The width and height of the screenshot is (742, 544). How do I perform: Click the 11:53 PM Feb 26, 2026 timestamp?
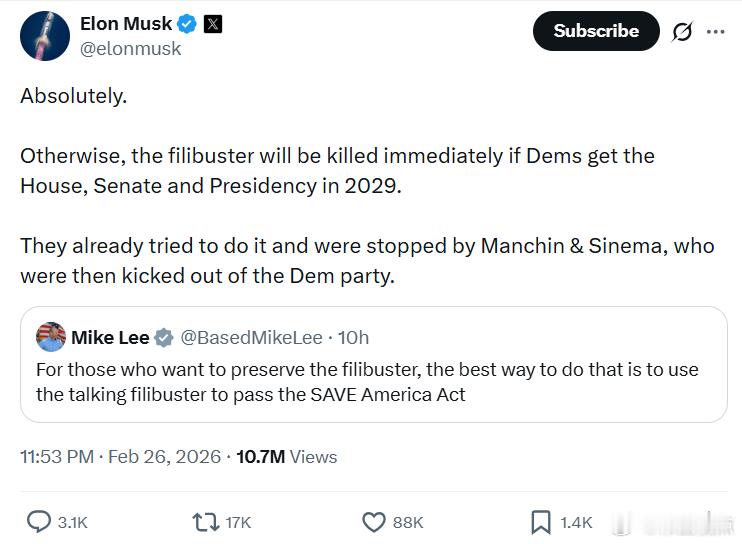[x=120, y=457]
